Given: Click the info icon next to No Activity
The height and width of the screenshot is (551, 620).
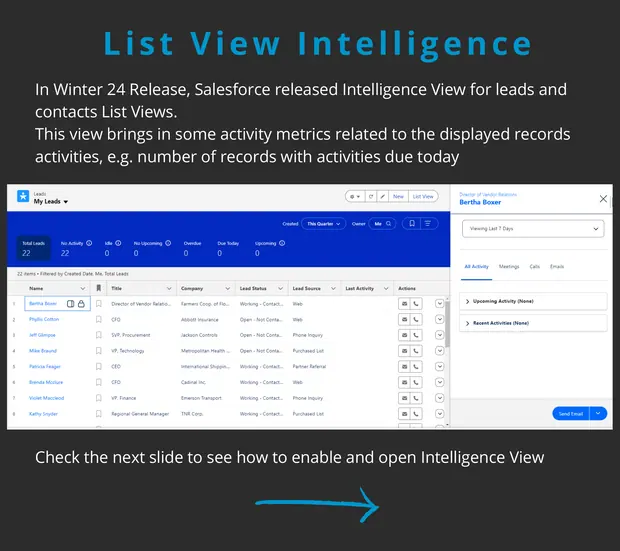Looking at the screenshot, I should pos(89,243).
